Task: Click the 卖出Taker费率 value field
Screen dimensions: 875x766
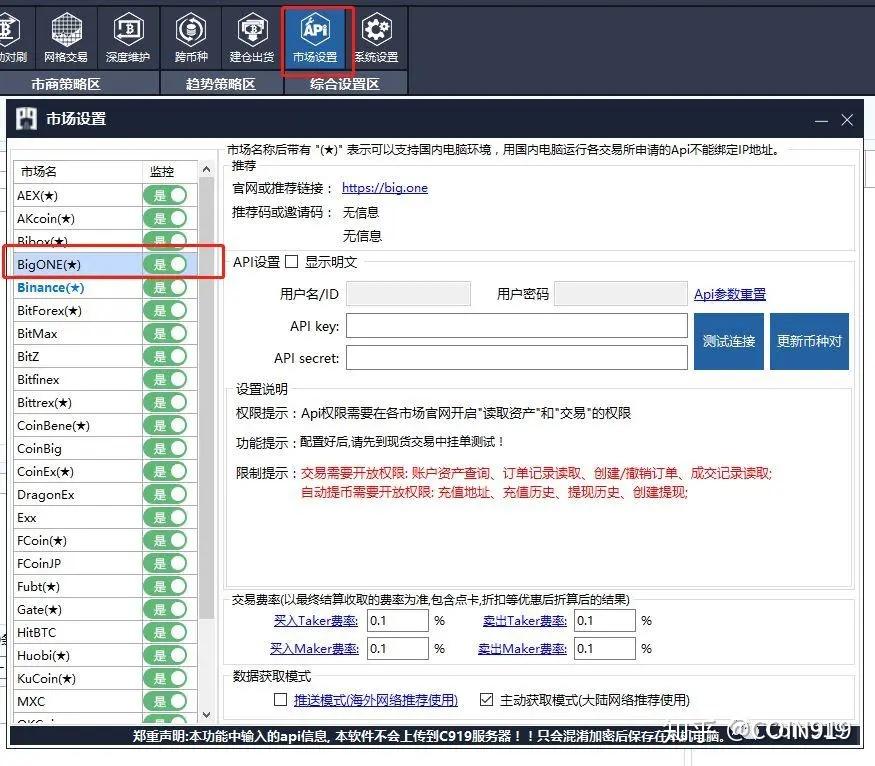Action: click(605, 620)
